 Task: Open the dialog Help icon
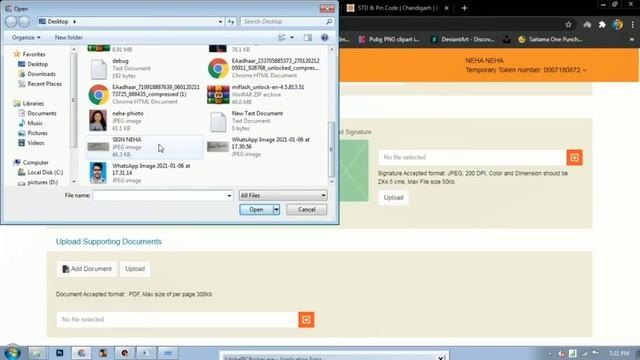[x=324, y=38]
